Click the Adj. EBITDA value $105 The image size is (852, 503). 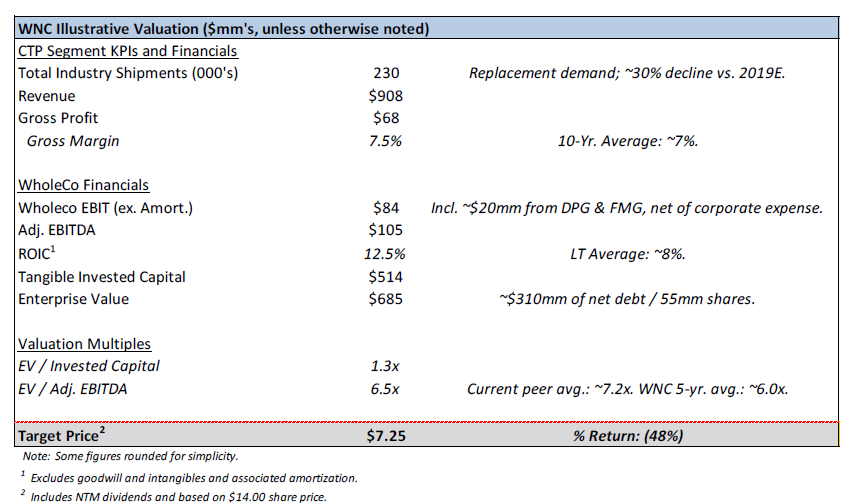tap(386, 230)
